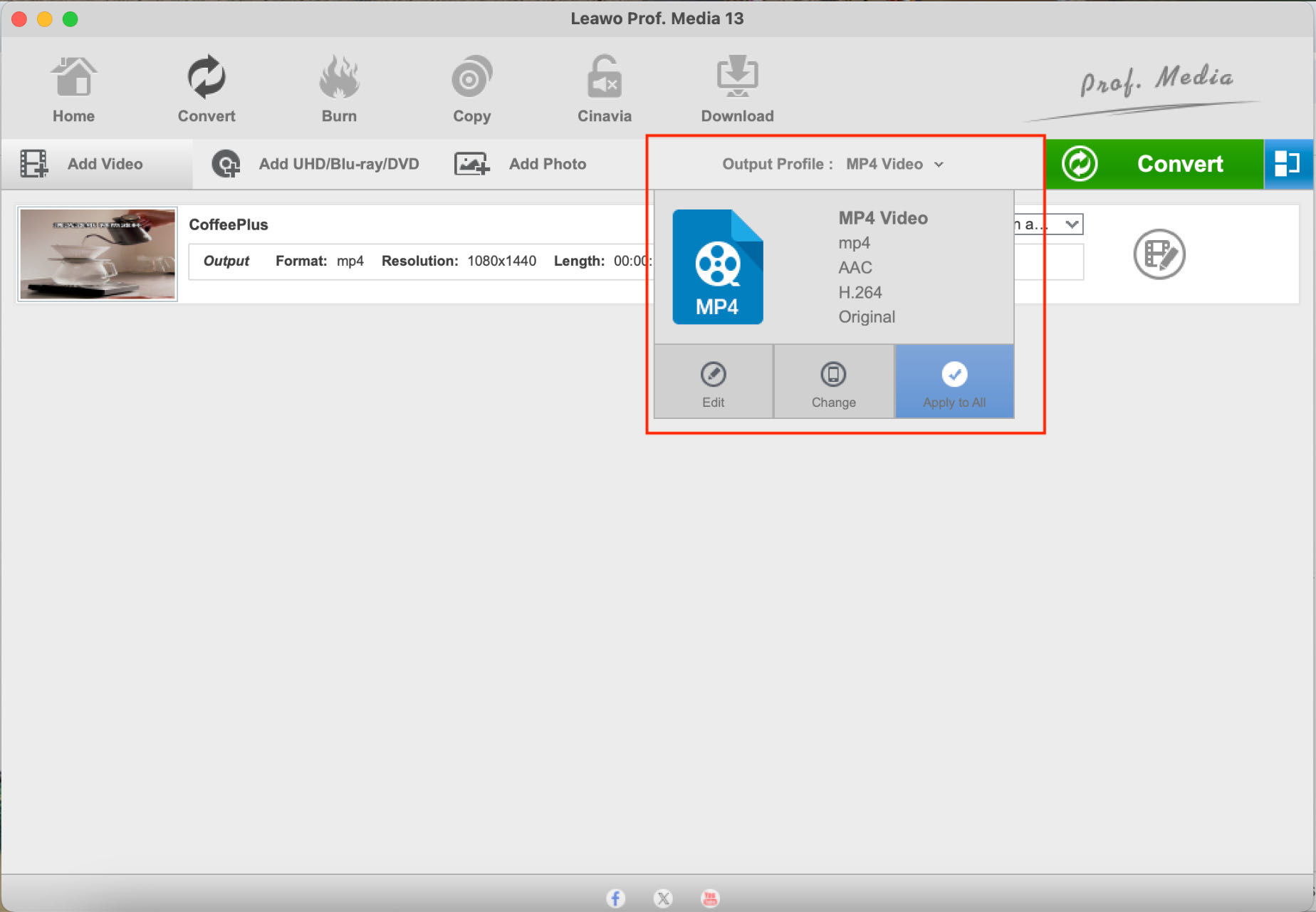Open the Home module icon
This screenshot has width=1316, height=912.
pos(73,77)
